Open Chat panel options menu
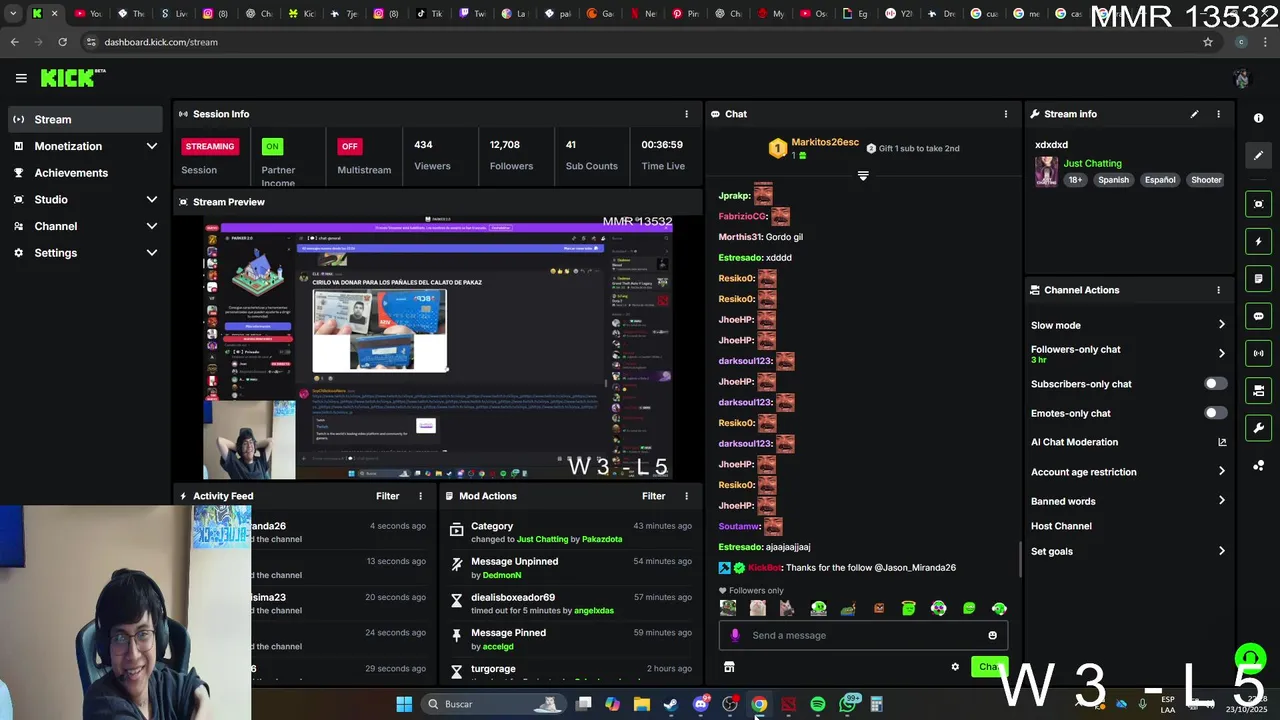 point(1006,114)
